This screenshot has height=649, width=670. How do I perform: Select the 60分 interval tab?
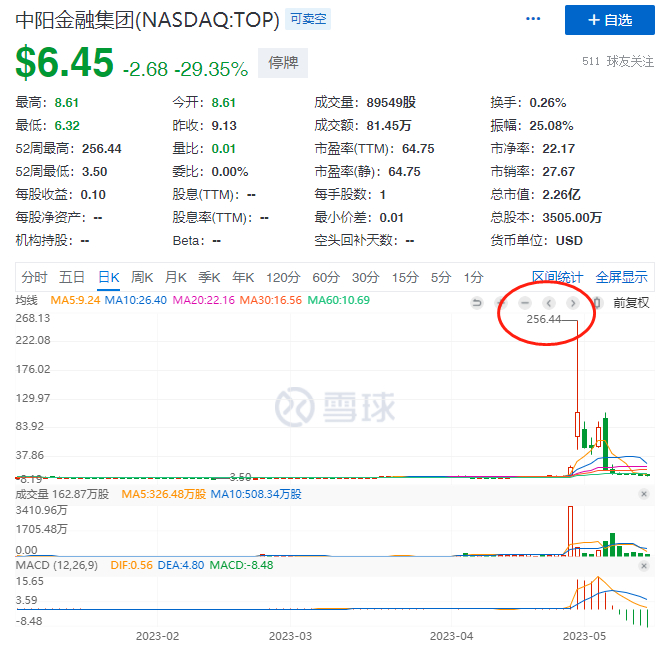[x=326, y=277]
